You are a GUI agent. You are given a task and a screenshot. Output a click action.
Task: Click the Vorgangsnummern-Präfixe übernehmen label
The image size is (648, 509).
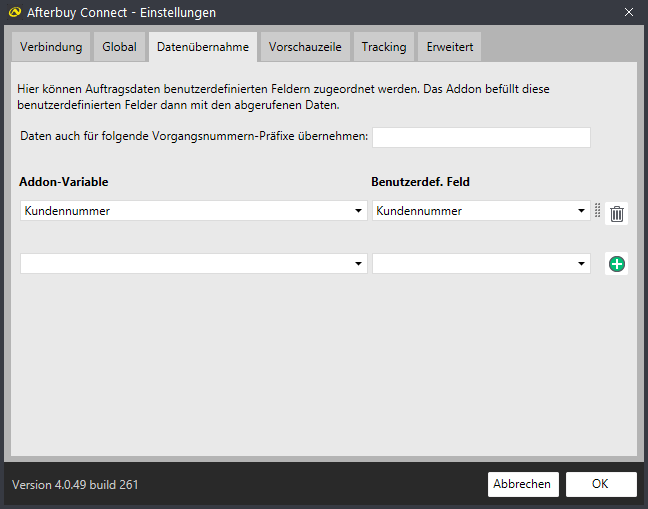[194, 136]
